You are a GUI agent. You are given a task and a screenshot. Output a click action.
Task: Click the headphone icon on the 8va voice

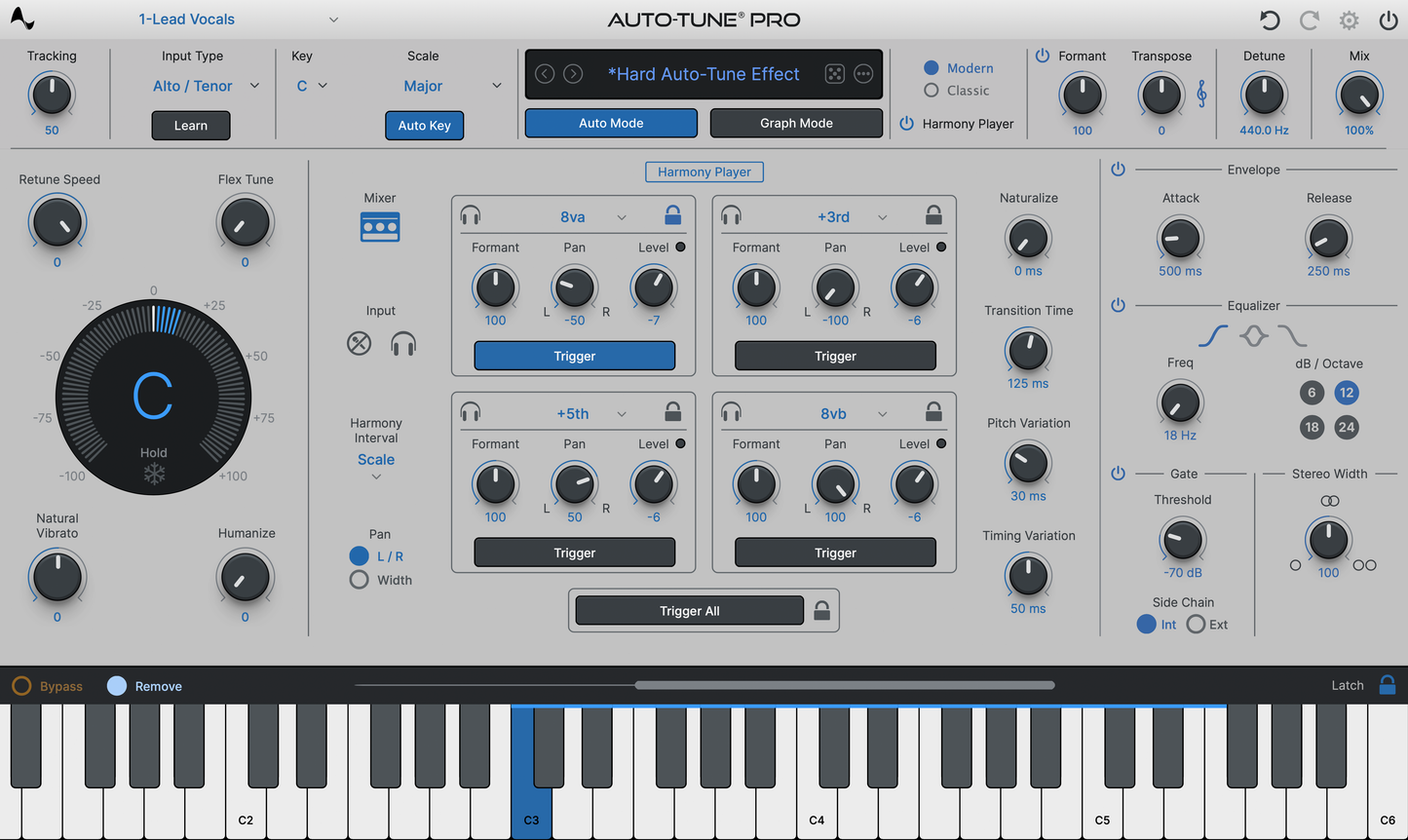[471, 215]
